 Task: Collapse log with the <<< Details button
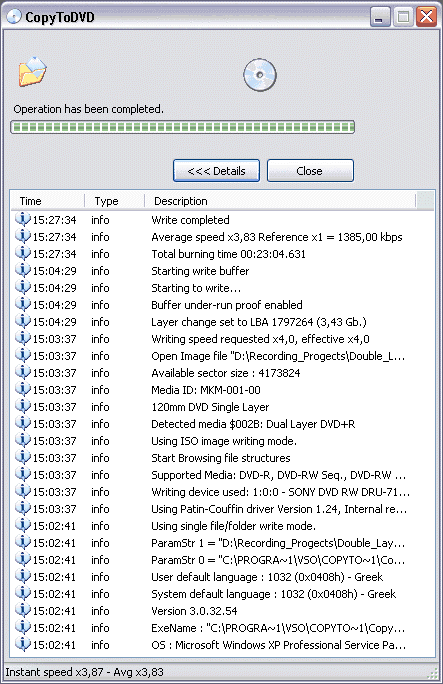[216, 171]
